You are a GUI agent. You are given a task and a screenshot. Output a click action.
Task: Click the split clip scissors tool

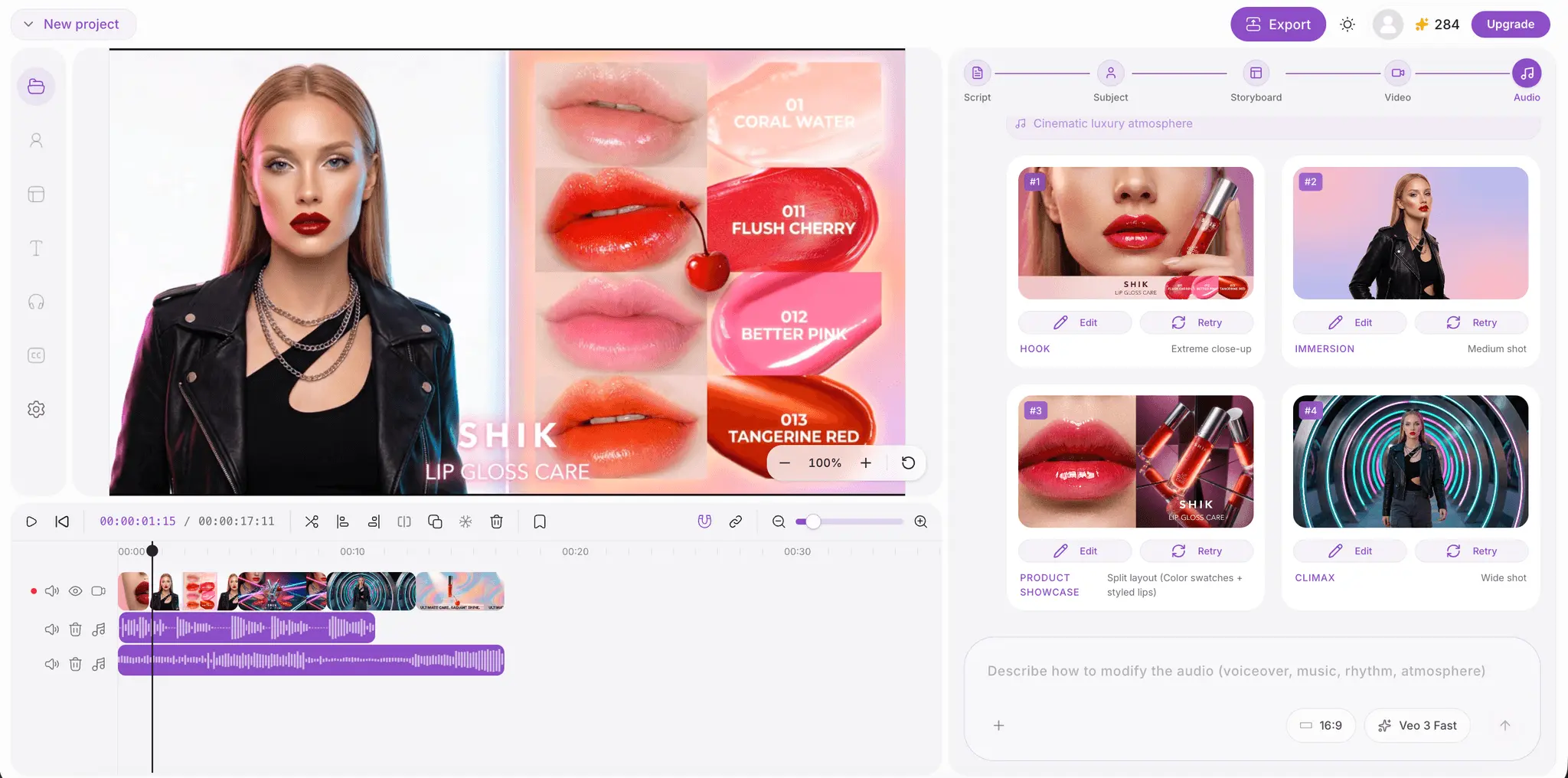312,521
